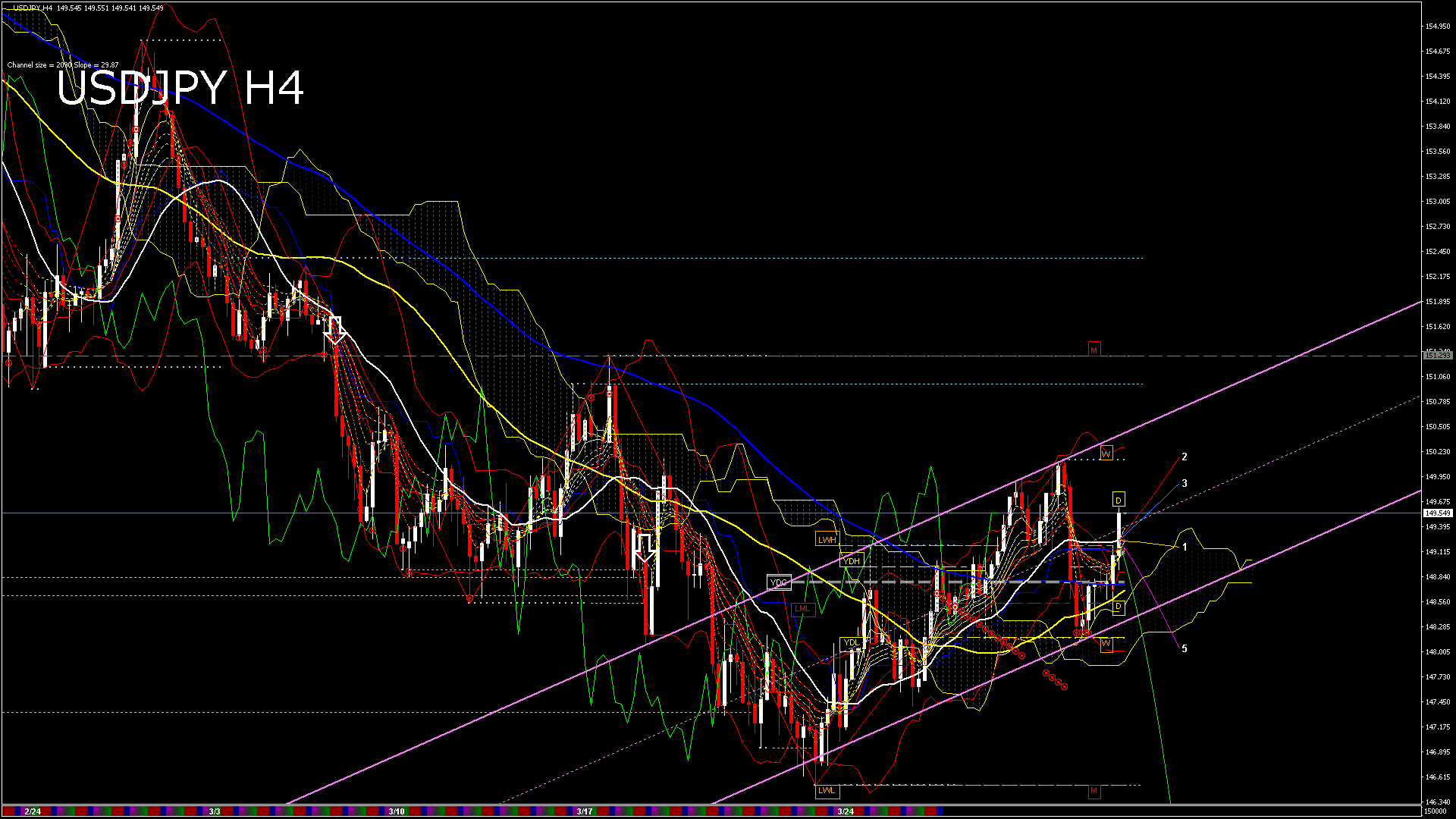Select the orange W box below the latest candles

1106,644
